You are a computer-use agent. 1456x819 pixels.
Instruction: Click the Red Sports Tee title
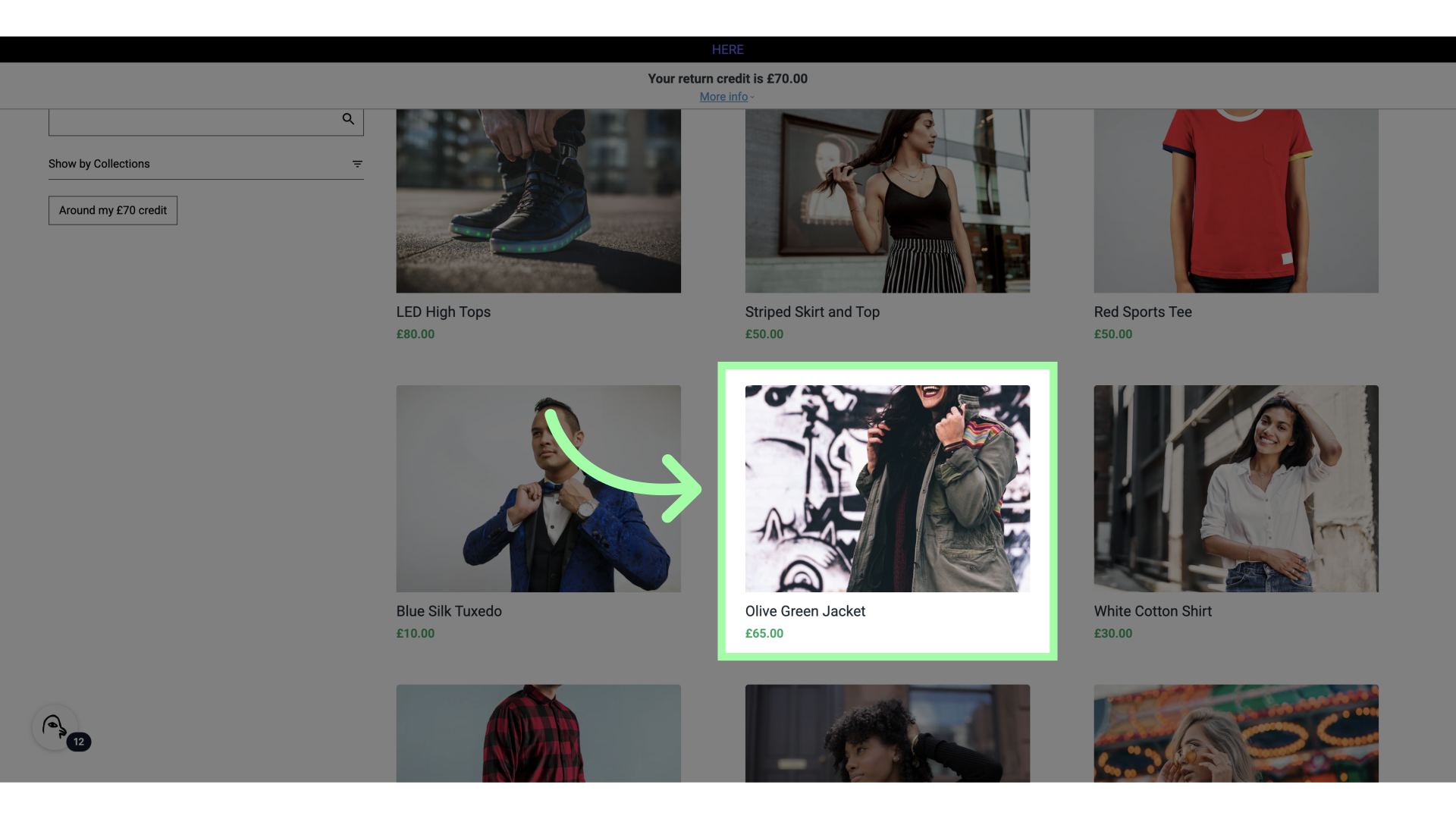coord(1143,312)
